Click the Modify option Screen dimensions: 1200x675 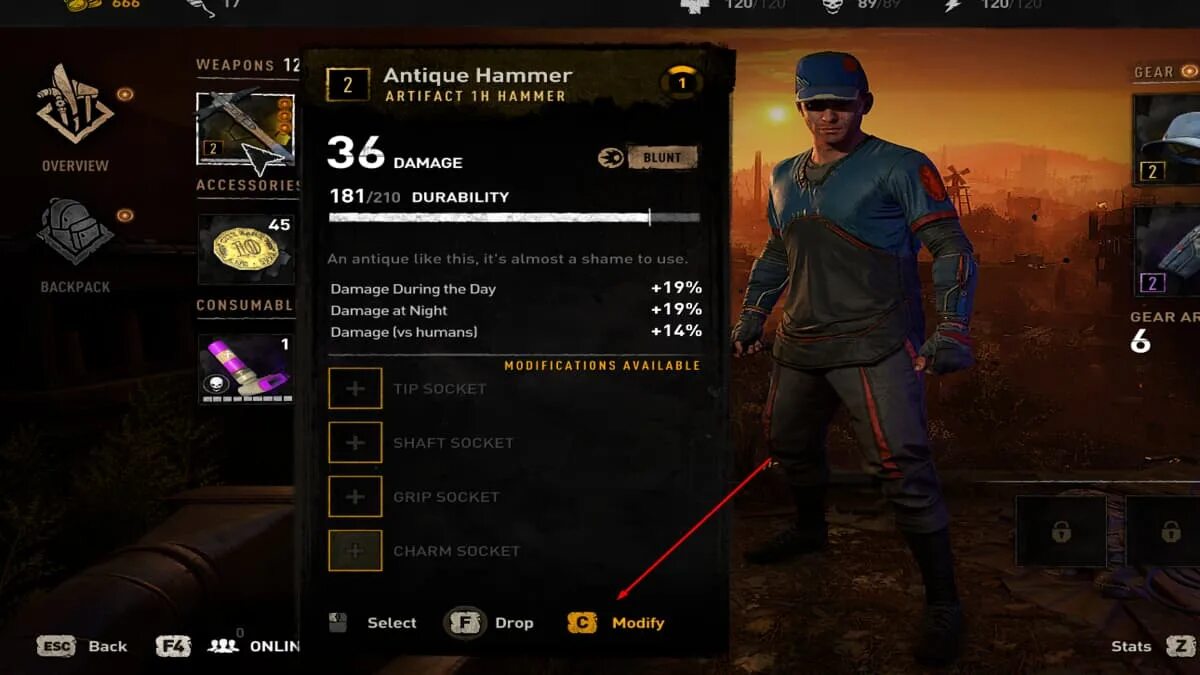pos(616,623)
